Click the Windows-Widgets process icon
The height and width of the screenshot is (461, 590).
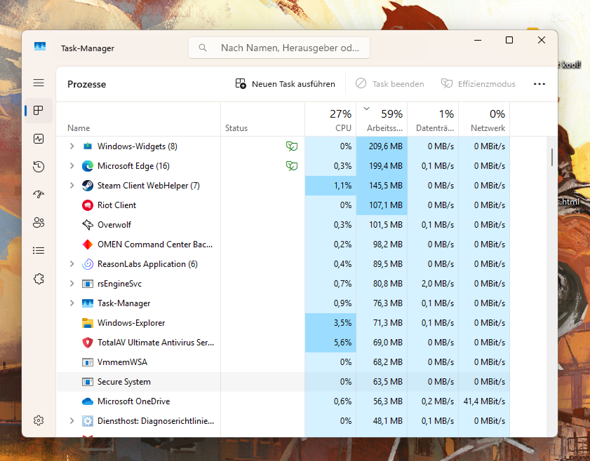[87, 146]
